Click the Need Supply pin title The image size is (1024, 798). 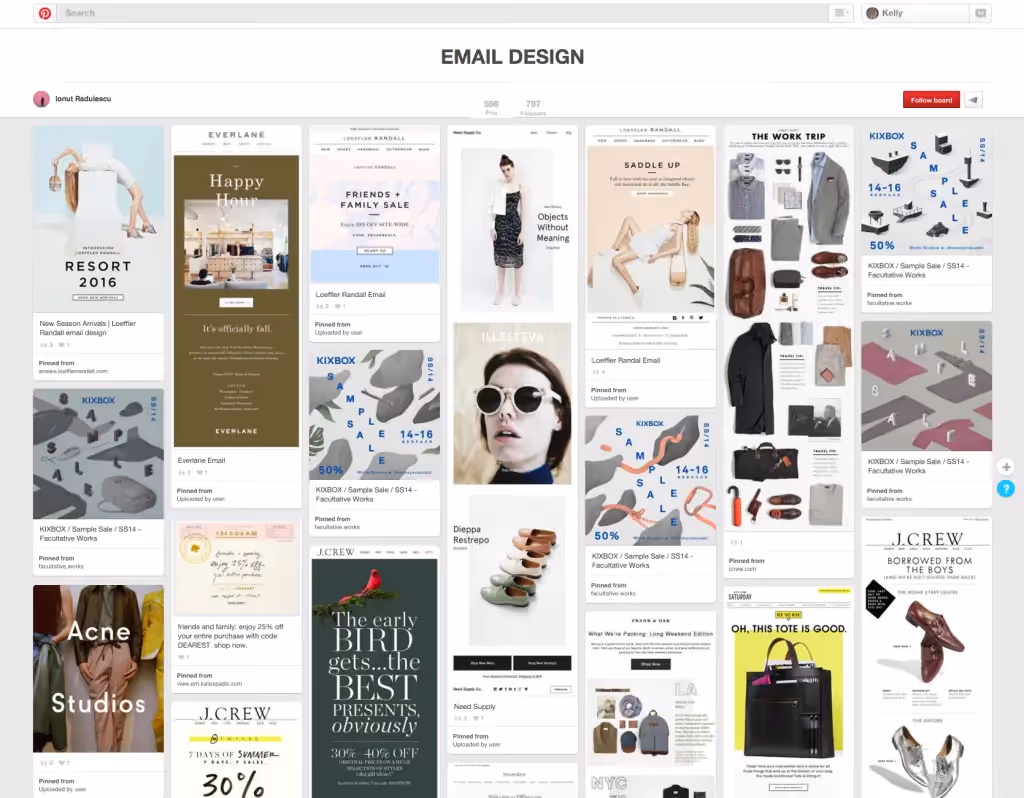pos(474,707)
